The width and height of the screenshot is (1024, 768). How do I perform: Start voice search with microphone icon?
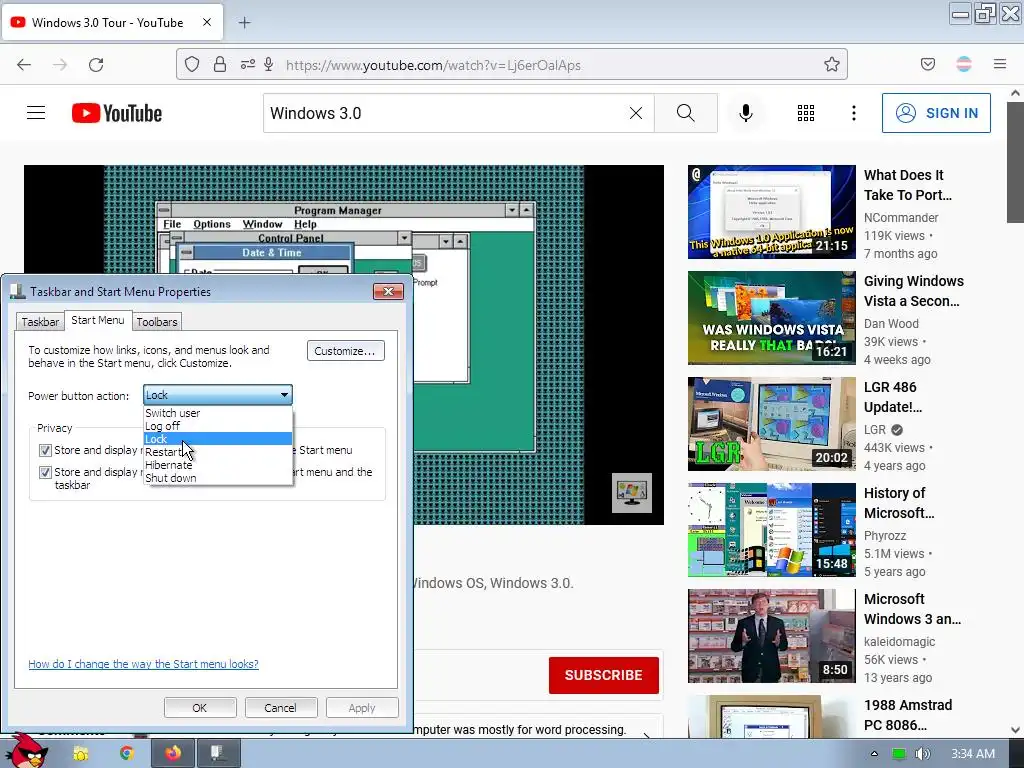click(x=746, y=113)
